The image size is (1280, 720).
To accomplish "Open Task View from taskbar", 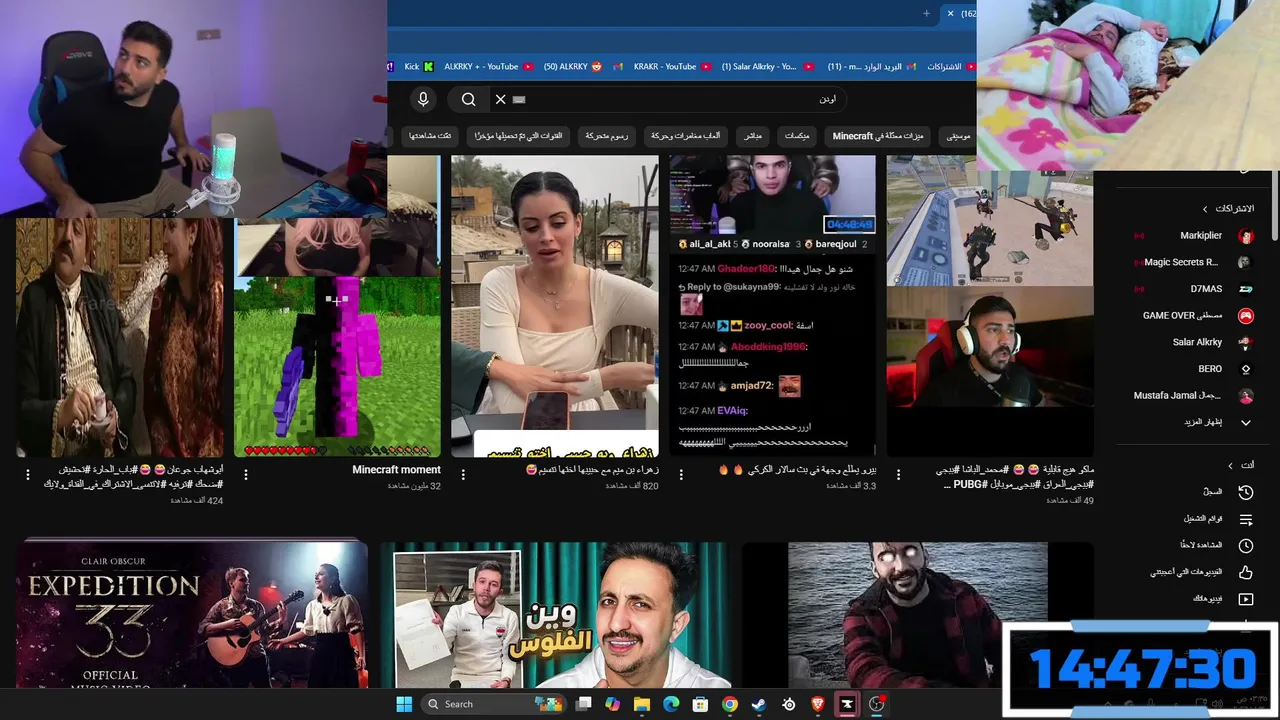I will pos(583,704).
